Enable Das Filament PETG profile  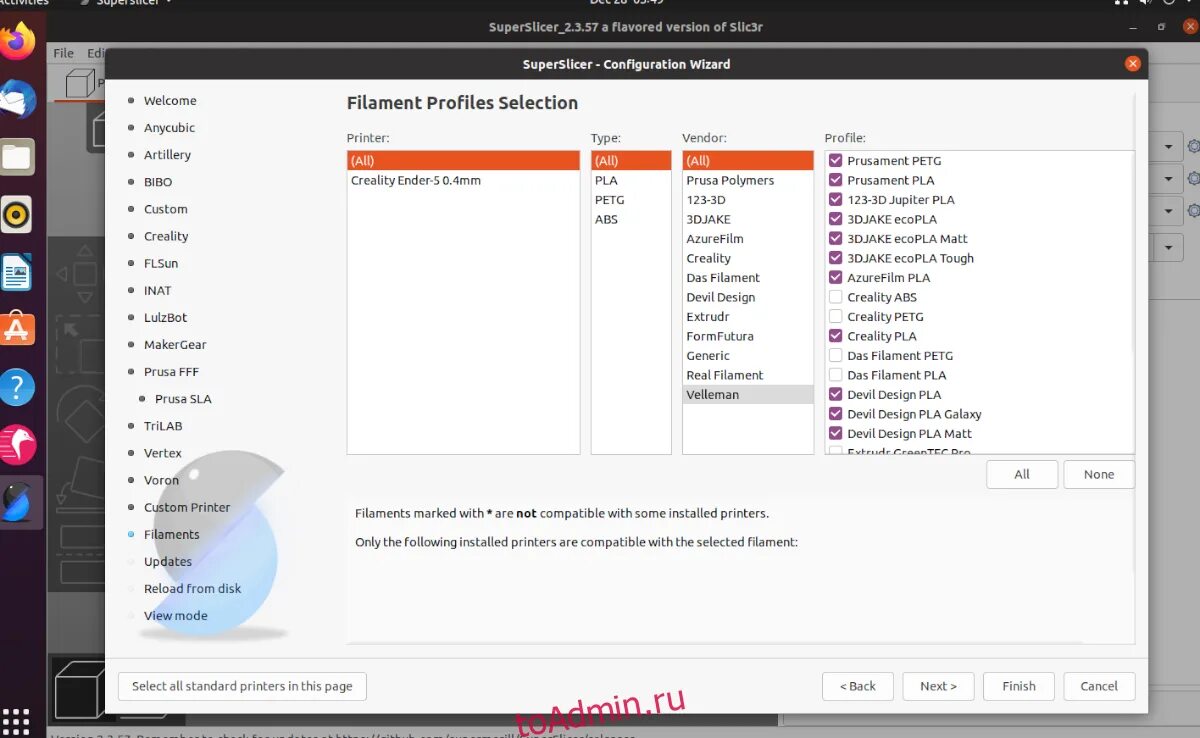(x=836, y=355)
